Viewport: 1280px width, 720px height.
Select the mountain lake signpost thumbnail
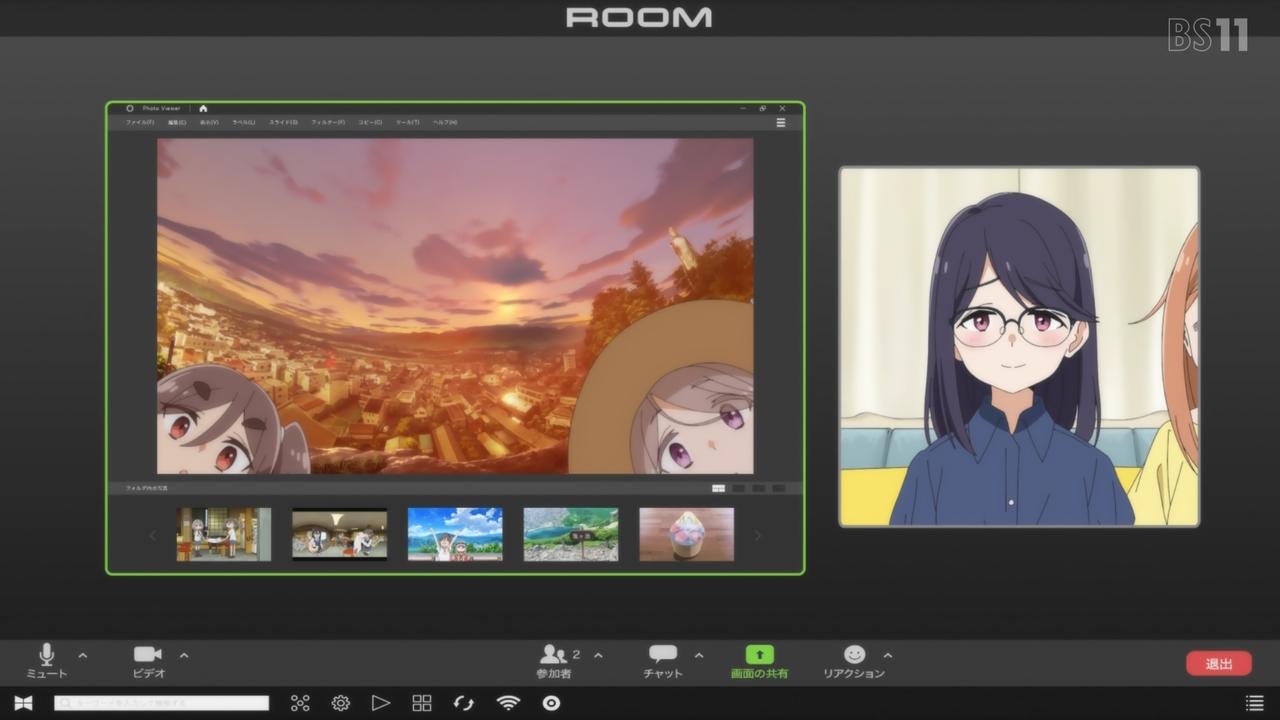click(x=571, y=534)
